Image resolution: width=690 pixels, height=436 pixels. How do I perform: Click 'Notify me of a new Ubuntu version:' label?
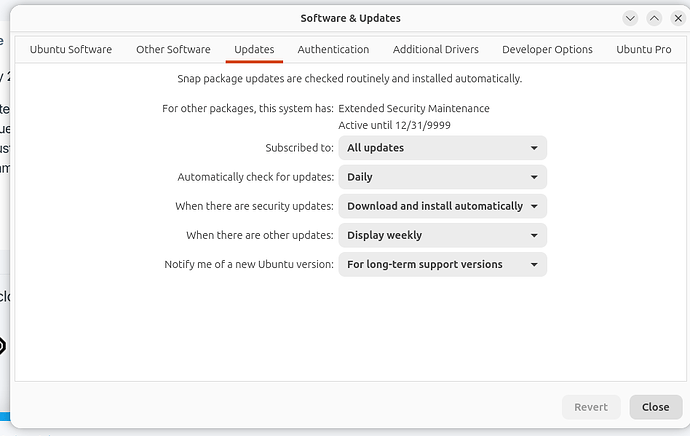coord(249,264)
